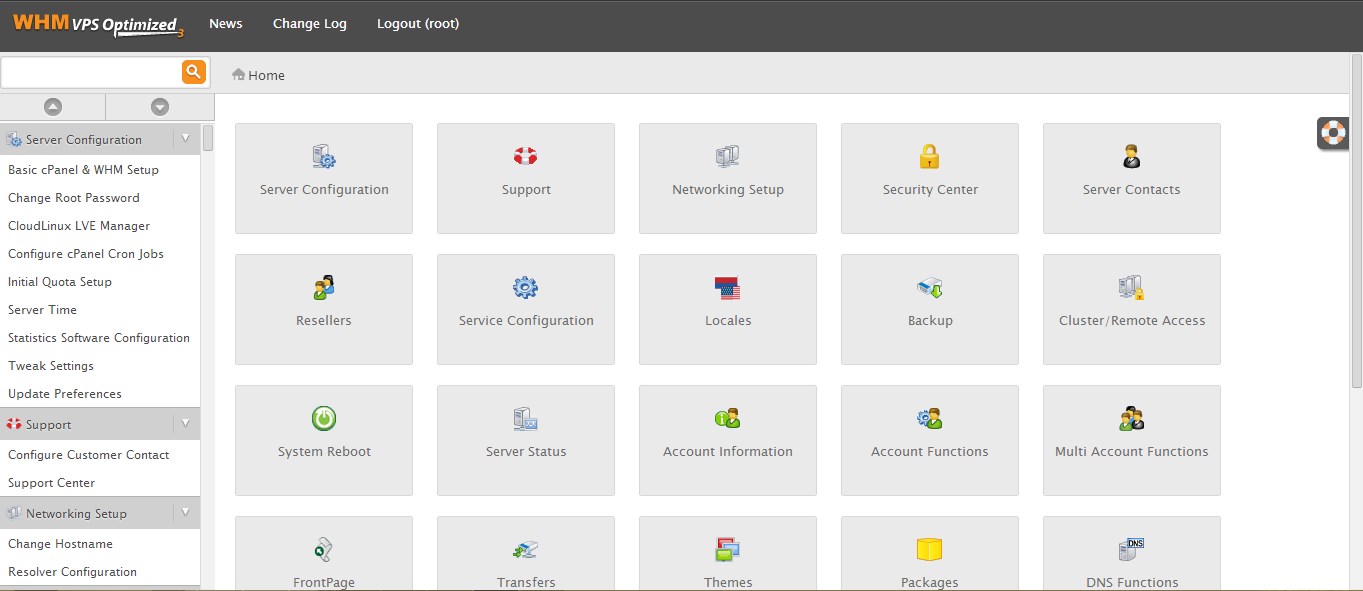Image resolution: width=1363 pixels, height=591 pixels.
Task: Open the Server Contacts tile
Action: 1132,179
